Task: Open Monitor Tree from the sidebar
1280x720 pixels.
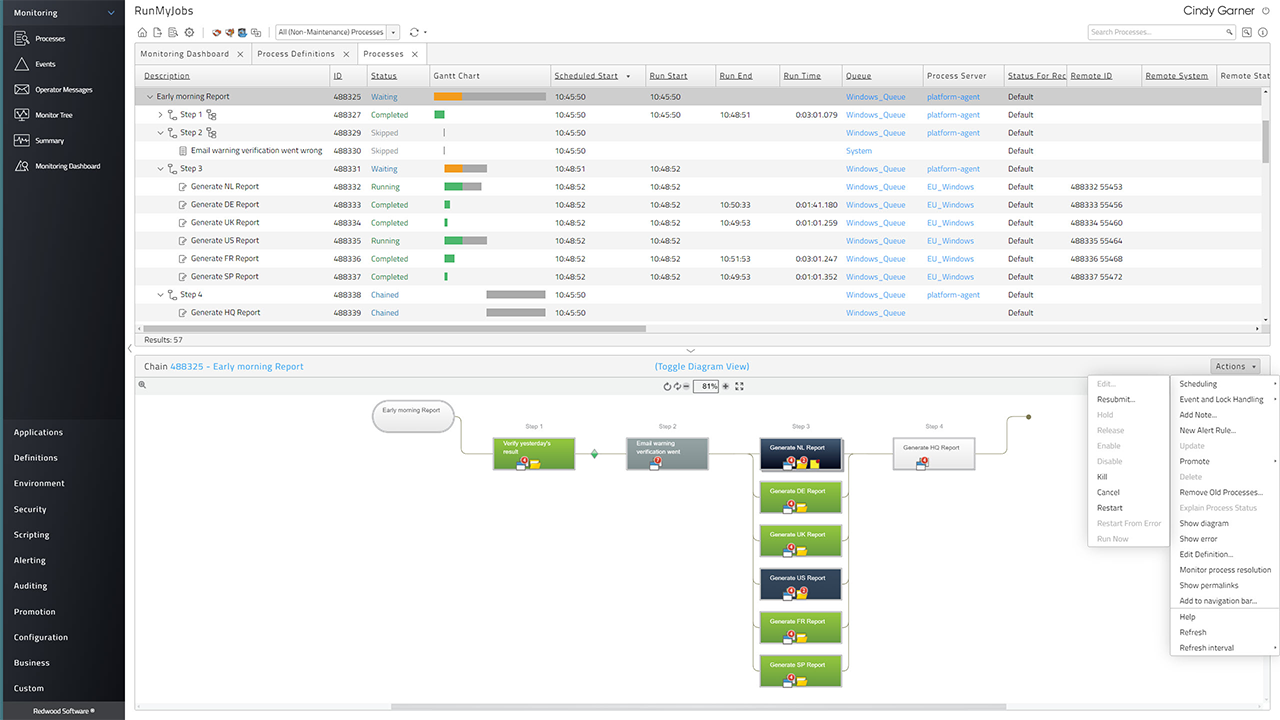Action: (x=54, y=115)
